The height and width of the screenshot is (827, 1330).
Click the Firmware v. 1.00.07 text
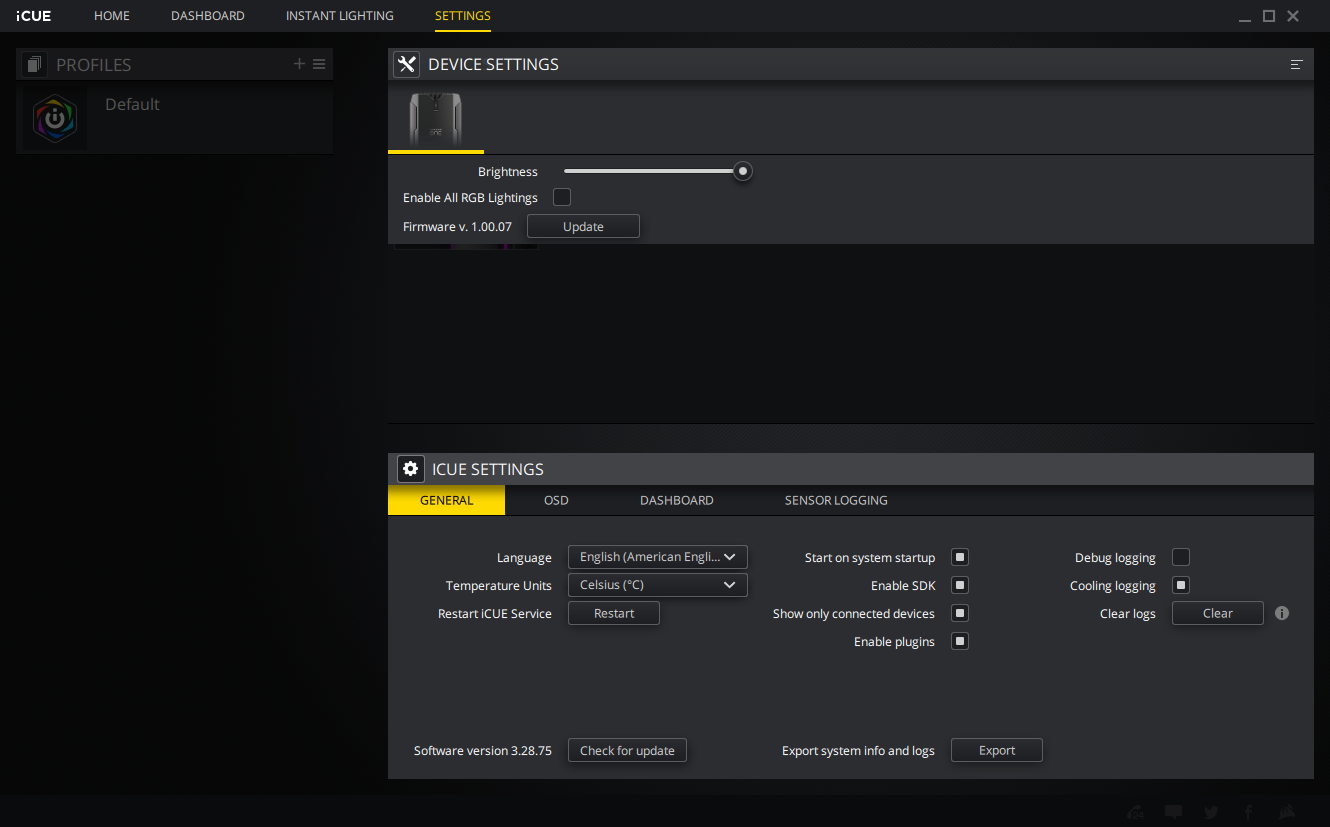457,227
